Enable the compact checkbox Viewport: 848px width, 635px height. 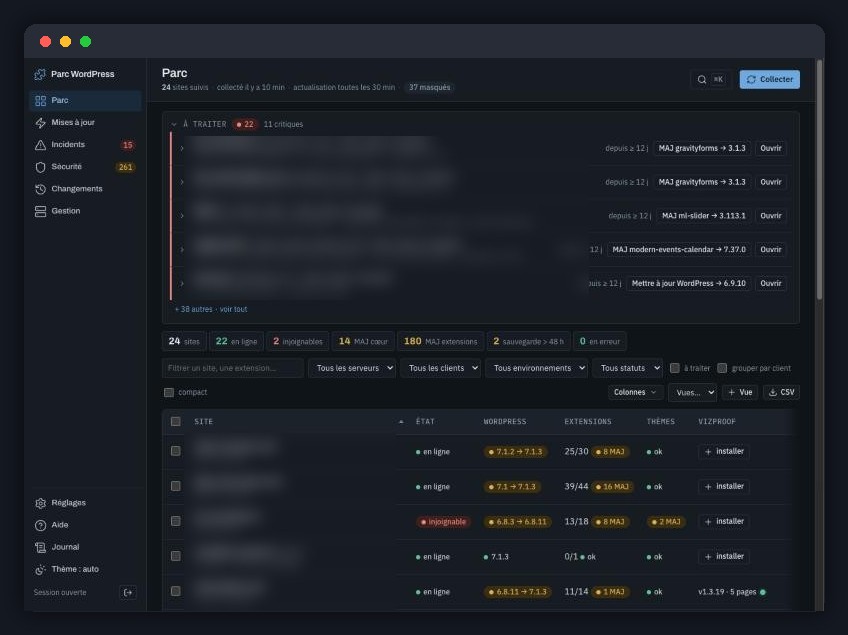click(169, 392)
